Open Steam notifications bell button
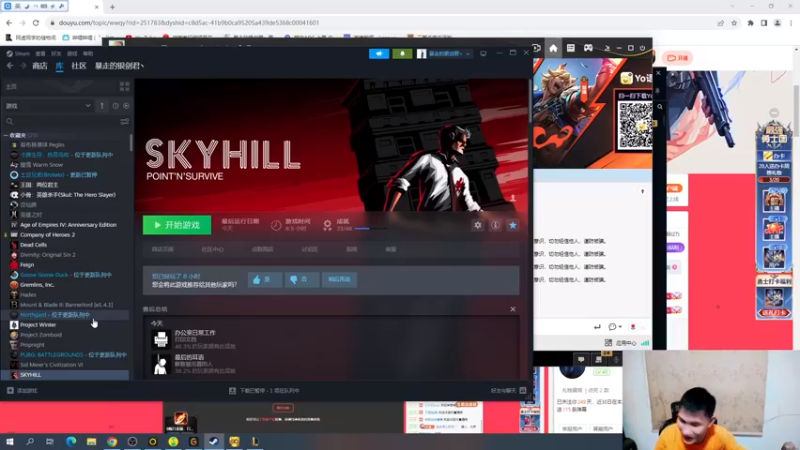Viewport: 800px width, 450px height. point(402,54)
